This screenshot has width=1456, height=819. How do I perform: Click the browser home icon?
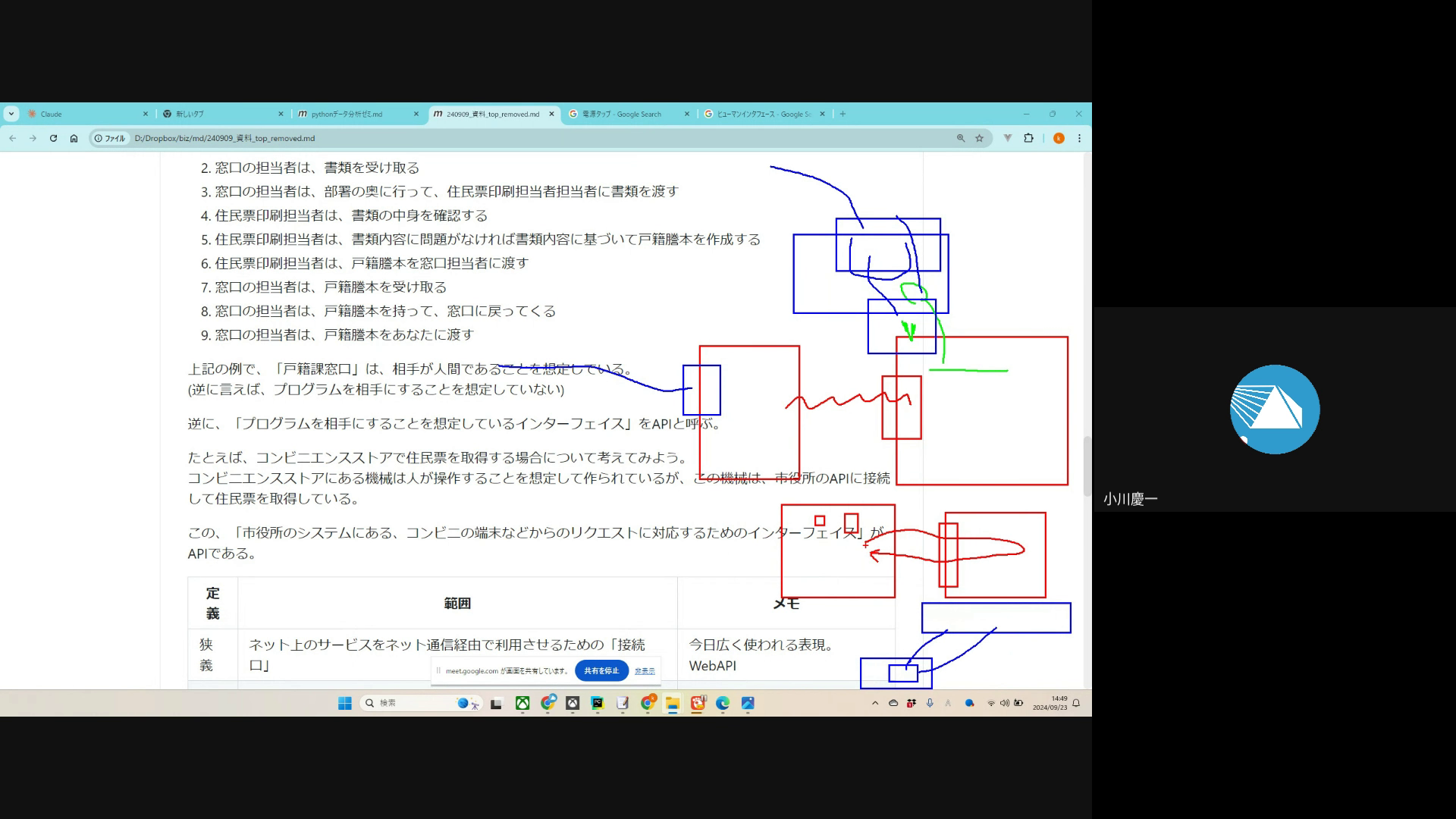coord(74,138)
